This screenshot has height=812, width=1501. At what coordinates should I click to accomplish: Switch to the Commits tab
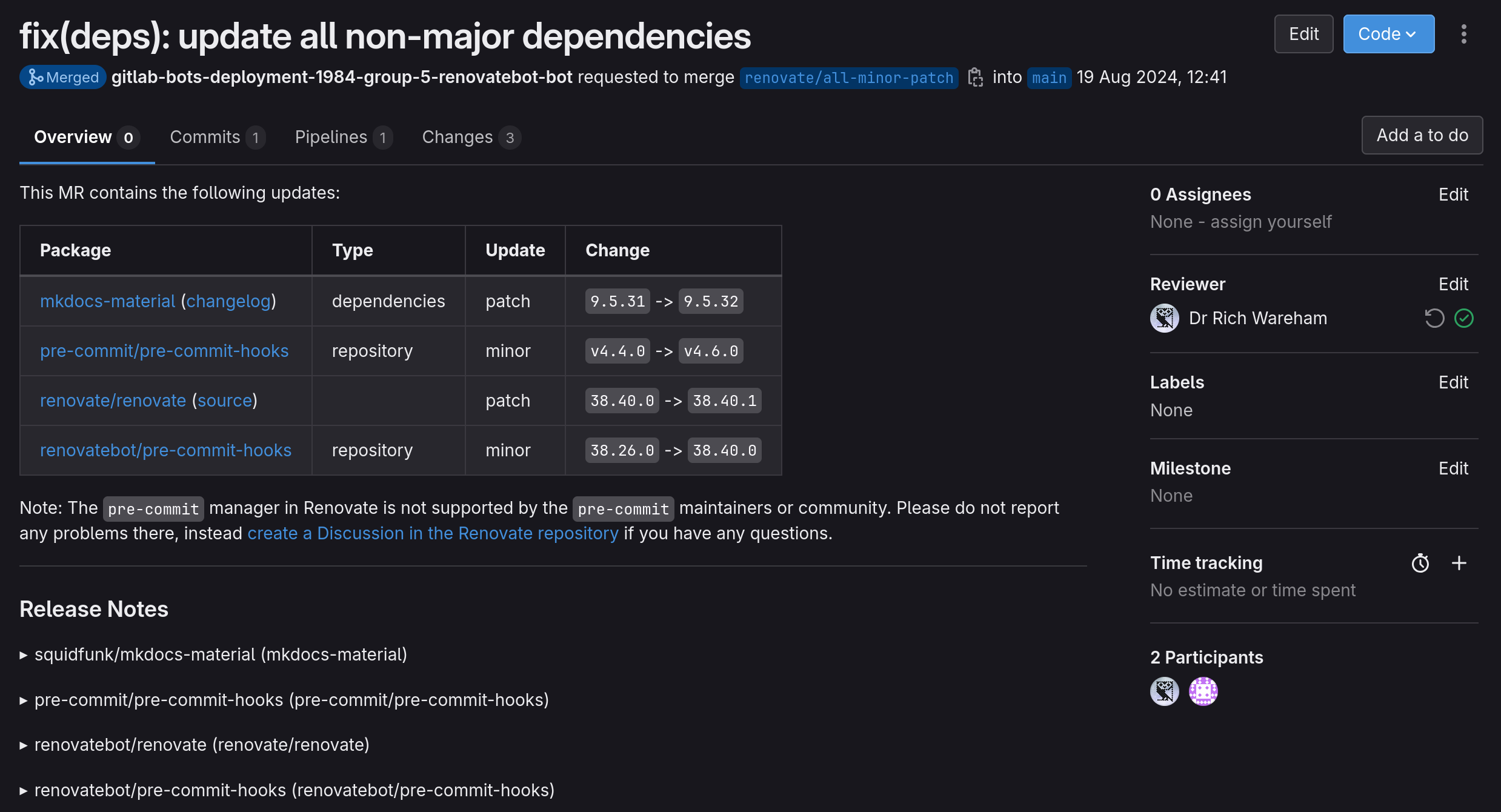click(216, 138)
